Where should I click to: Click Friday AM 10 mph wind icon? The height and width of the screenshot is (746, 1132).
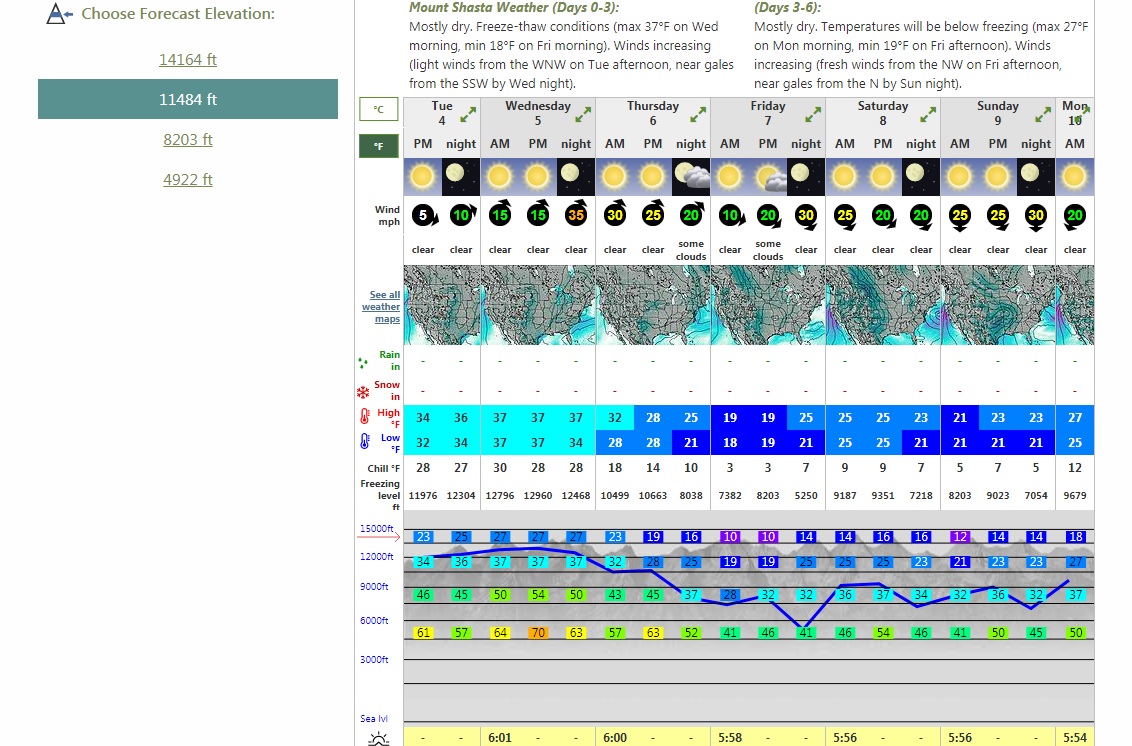click(x=731, y=215)
